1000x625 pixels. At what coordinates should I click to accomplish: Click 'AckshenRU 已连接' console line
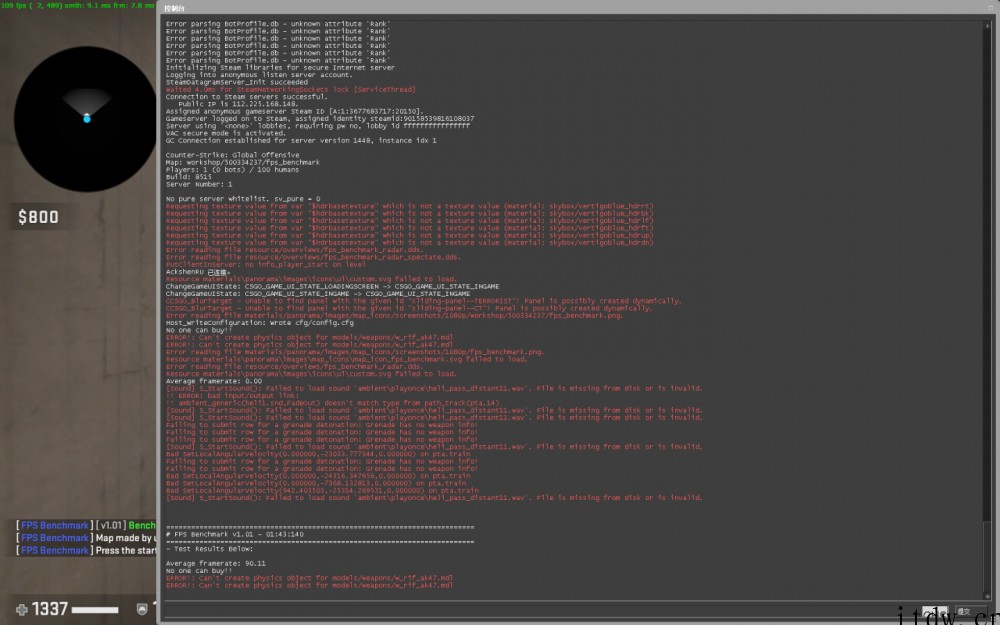pos(198,272)
